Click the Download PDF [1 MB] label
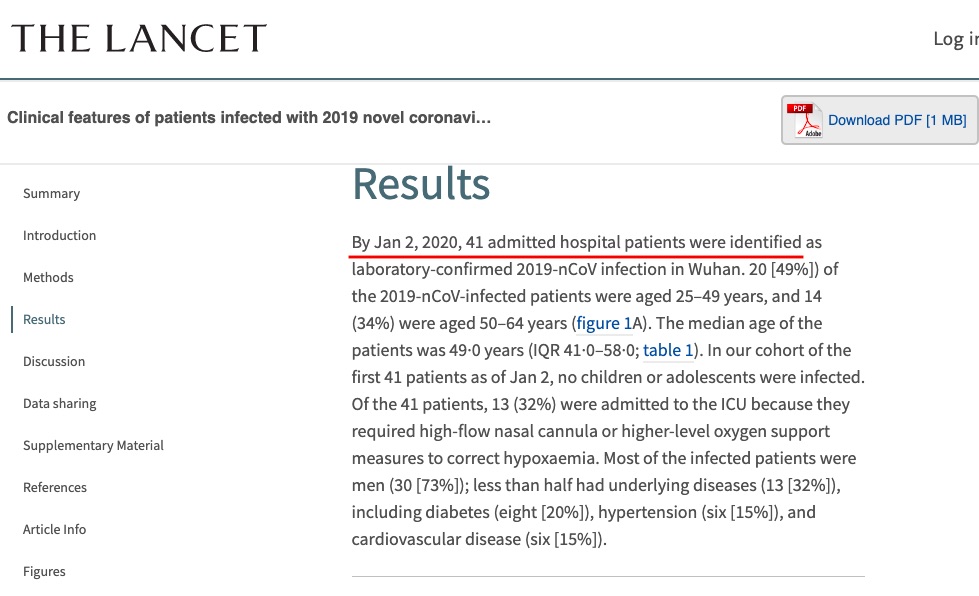Viewport: 979px width, 596px height. [897, 120]
